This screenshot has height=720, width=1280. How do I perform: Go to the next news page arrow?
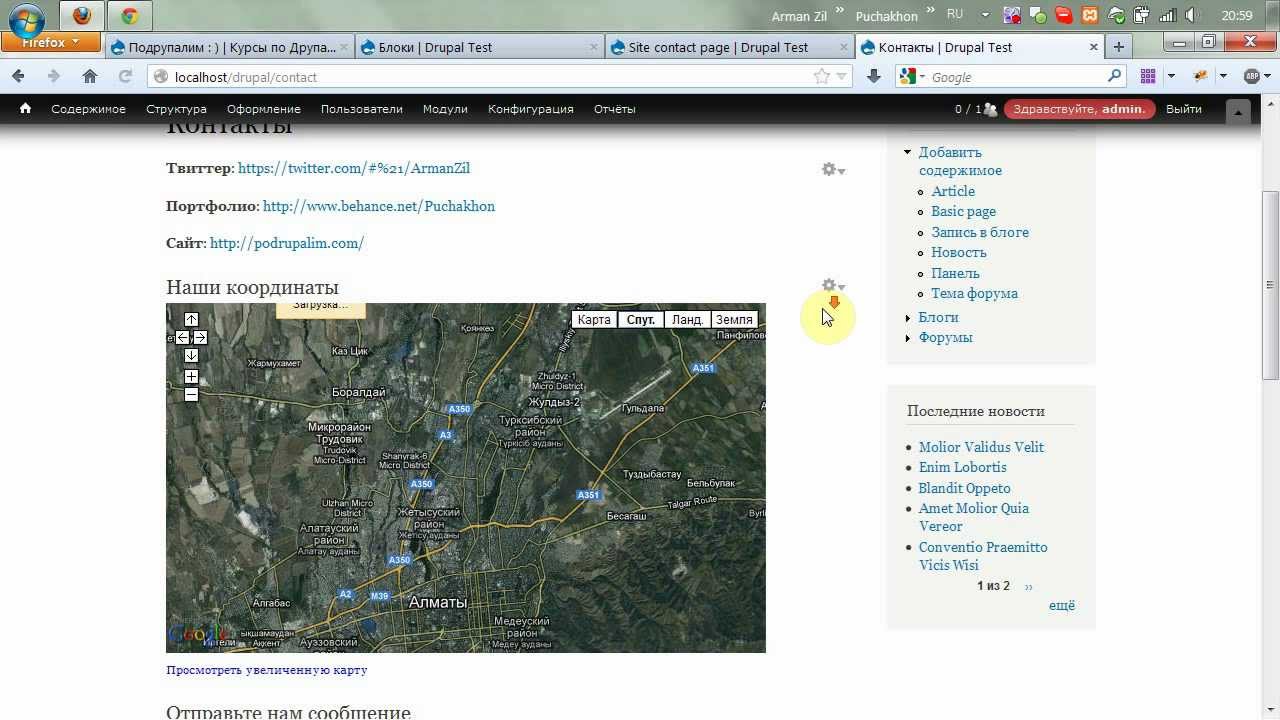pos(1028,586)
